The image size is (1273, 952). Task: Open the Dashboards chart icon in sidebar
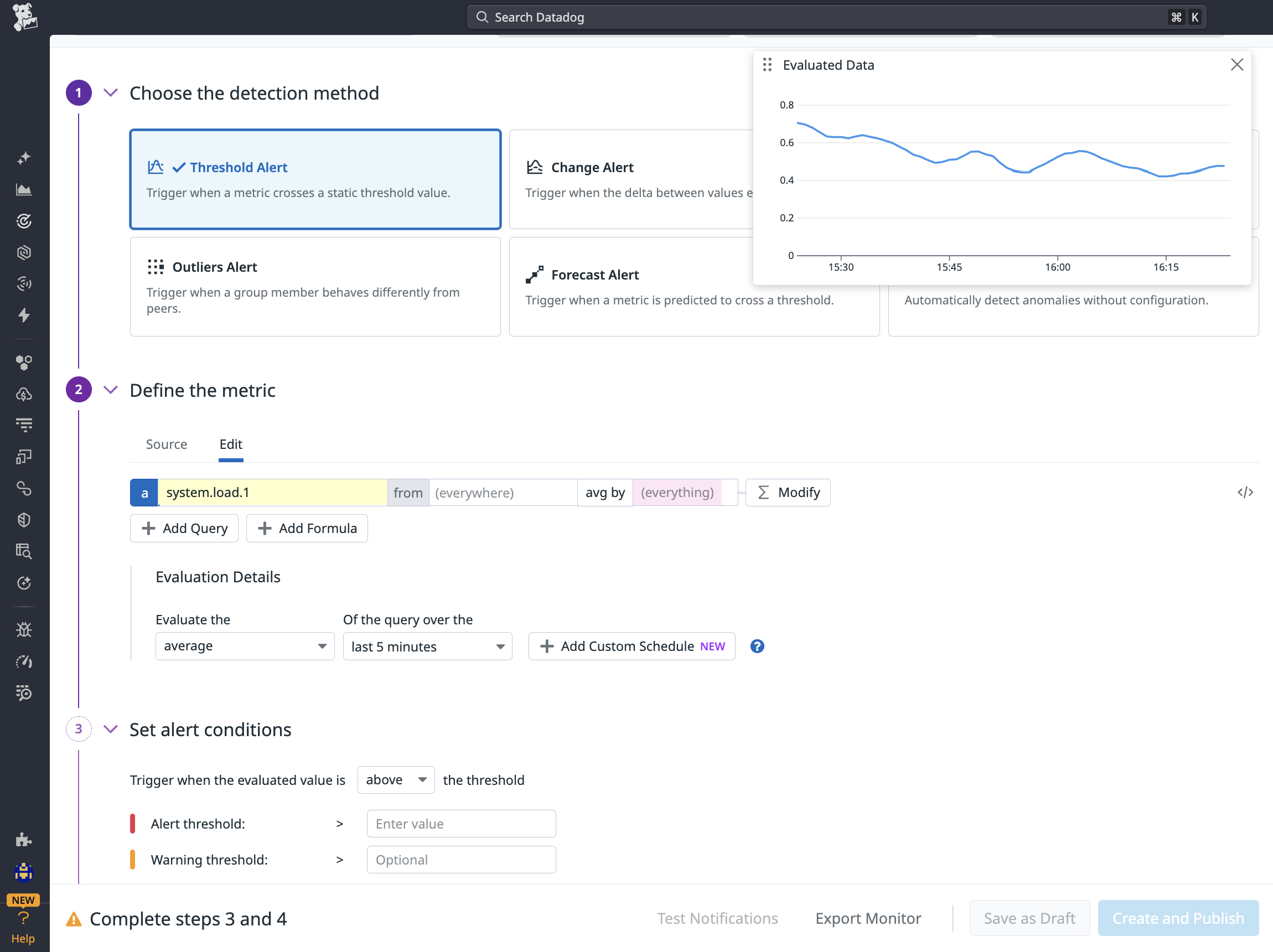(24, 189)
